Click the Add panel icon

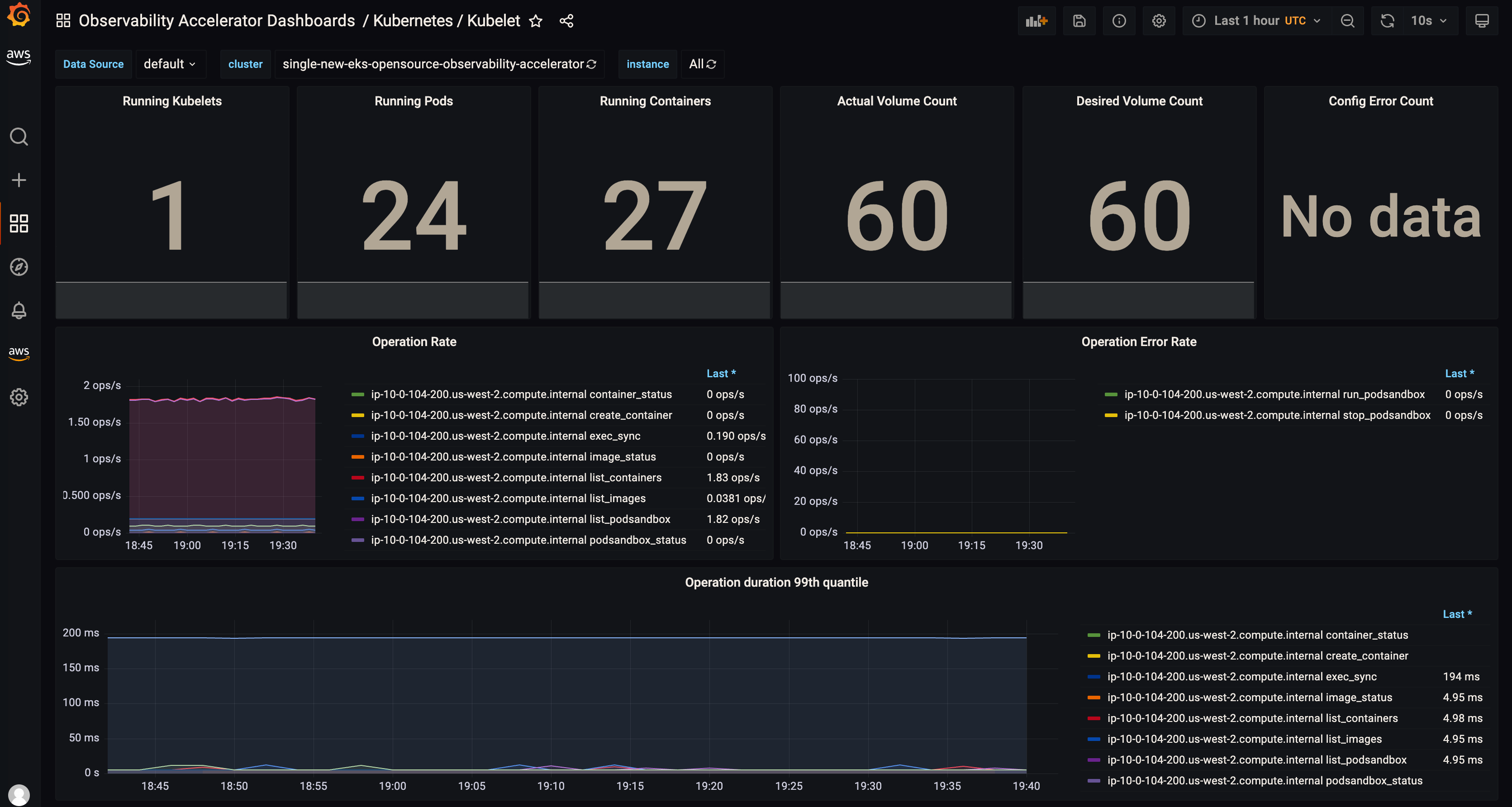(1036, 21)
